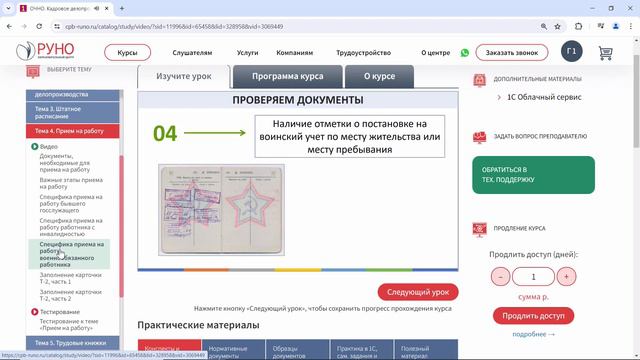Increase extension days with plus button
The height and width of the screenshot is (360, 640).
(566, 276)
